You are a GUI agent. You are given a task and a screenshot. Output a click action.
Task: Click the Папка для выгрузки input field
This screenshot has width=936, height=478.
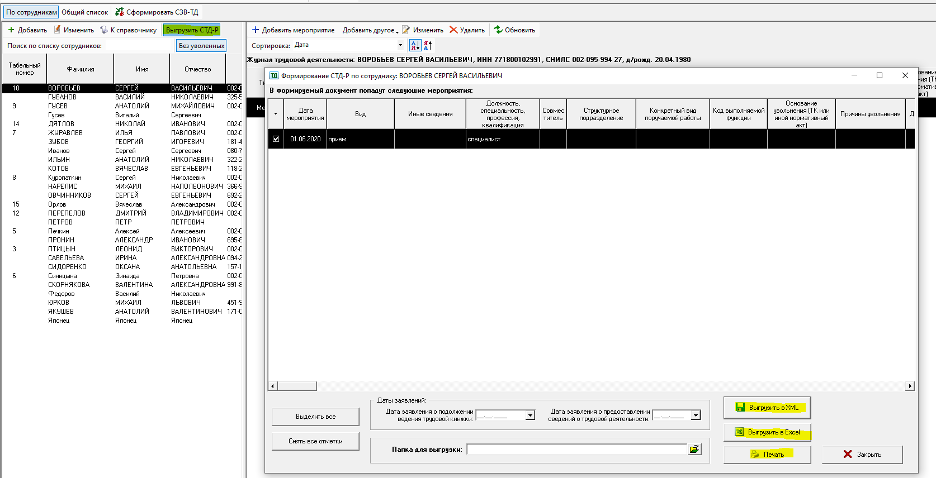tap(576, 450)
